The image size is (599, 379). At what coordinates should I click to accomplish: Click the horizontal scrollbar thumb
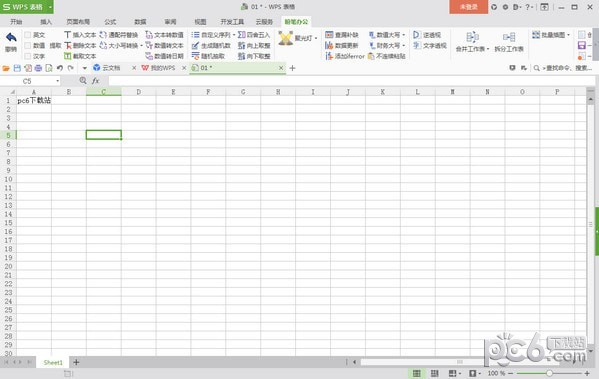pyautogui.click(x=460, y=362)
